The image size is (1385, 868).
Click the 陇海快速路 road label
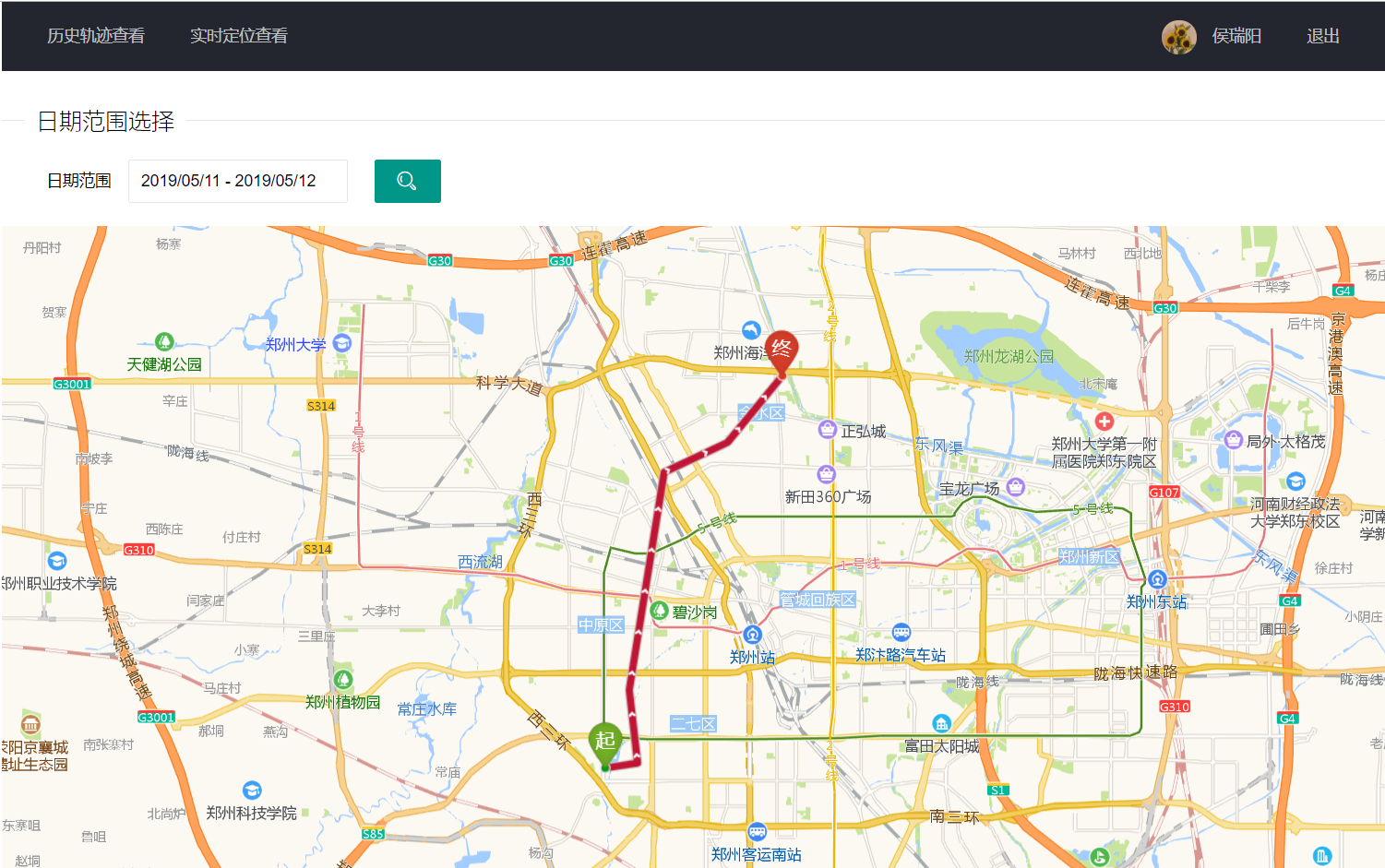coord(1136,673)
